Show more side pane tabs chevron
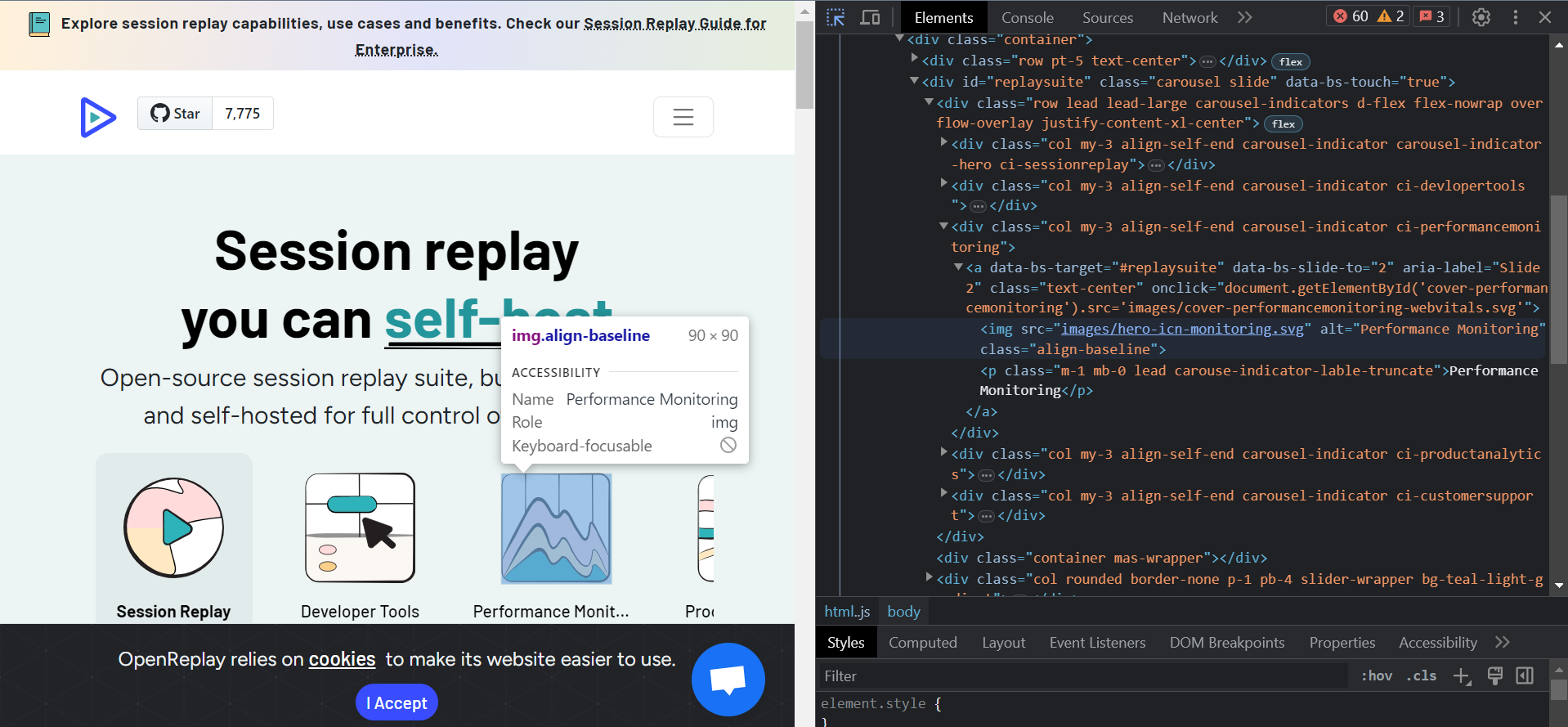The image size is (1568, 727). (1502, 642)
